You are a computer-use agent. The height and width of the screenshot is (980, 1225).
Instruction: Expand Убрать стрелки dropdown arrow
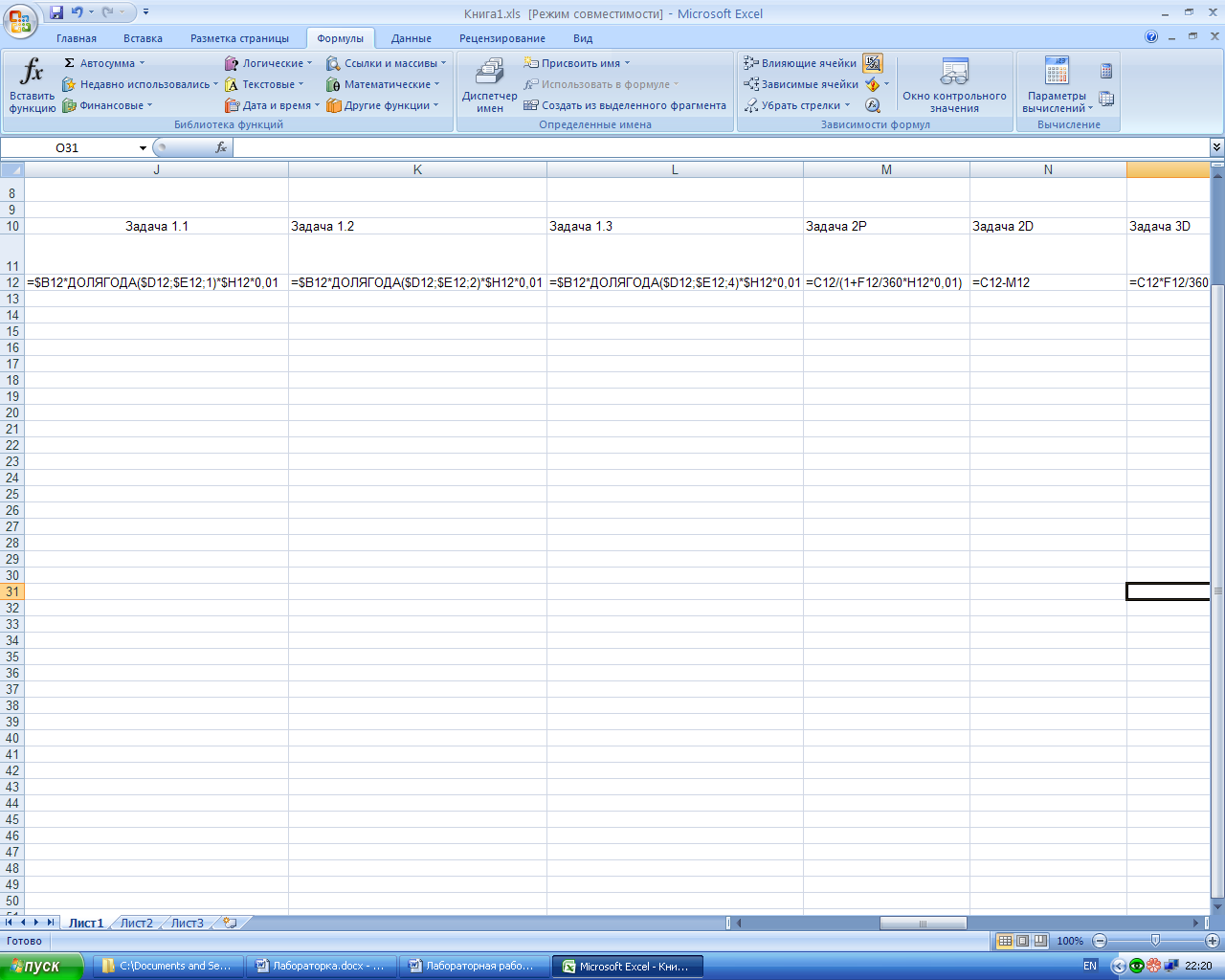click(848, 105)
